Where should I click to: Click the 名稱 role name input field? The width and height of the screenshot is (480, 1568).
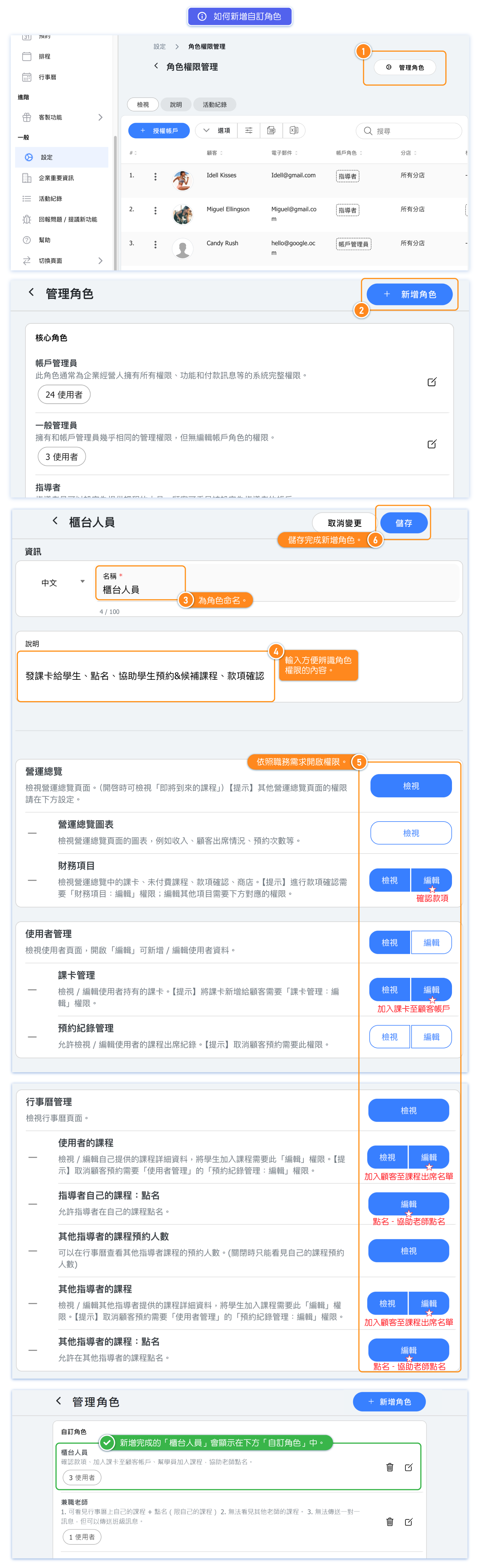[140, 589]
